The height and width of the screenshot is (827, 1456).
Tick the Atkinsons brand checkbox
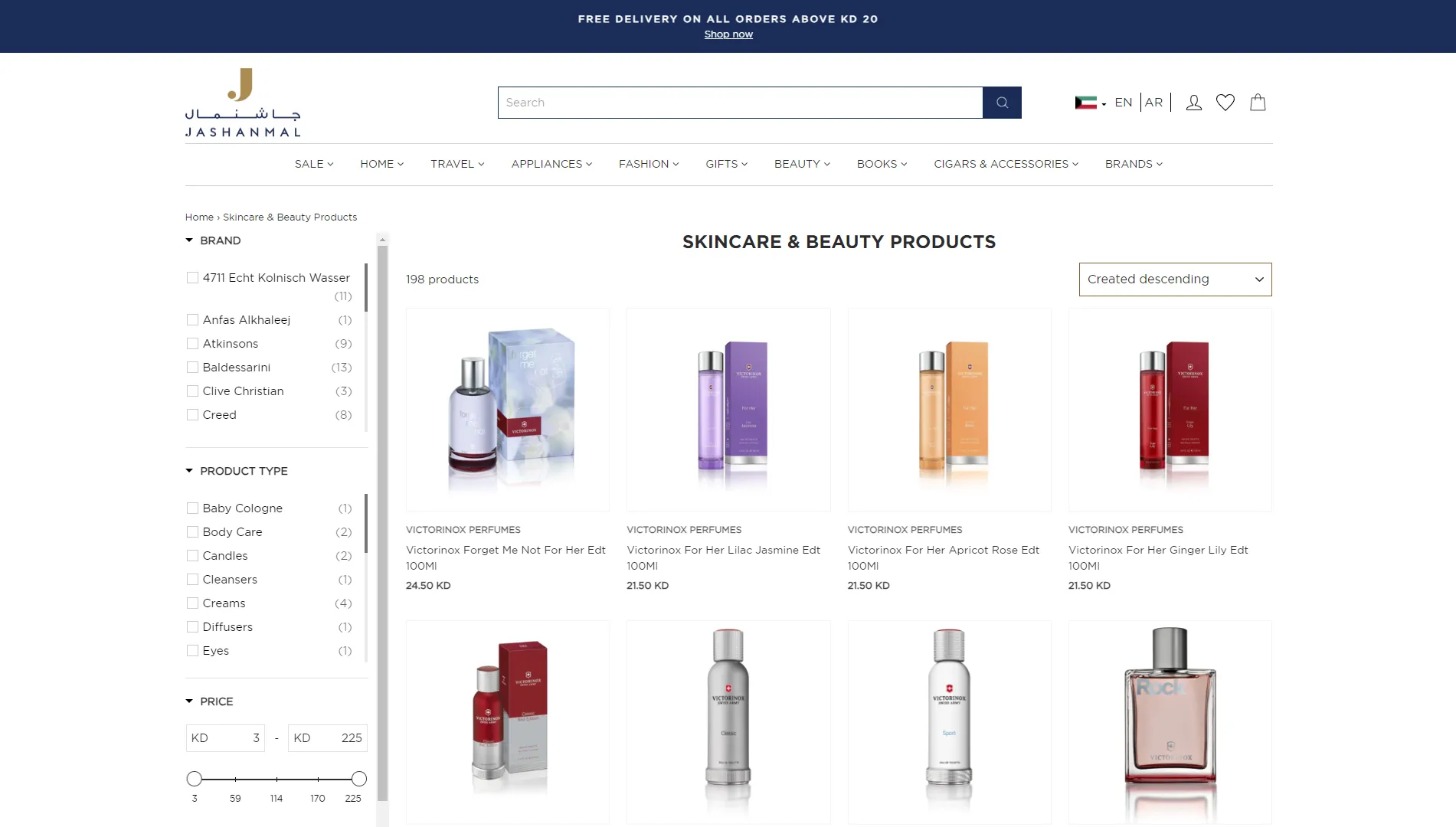(192, 344)
